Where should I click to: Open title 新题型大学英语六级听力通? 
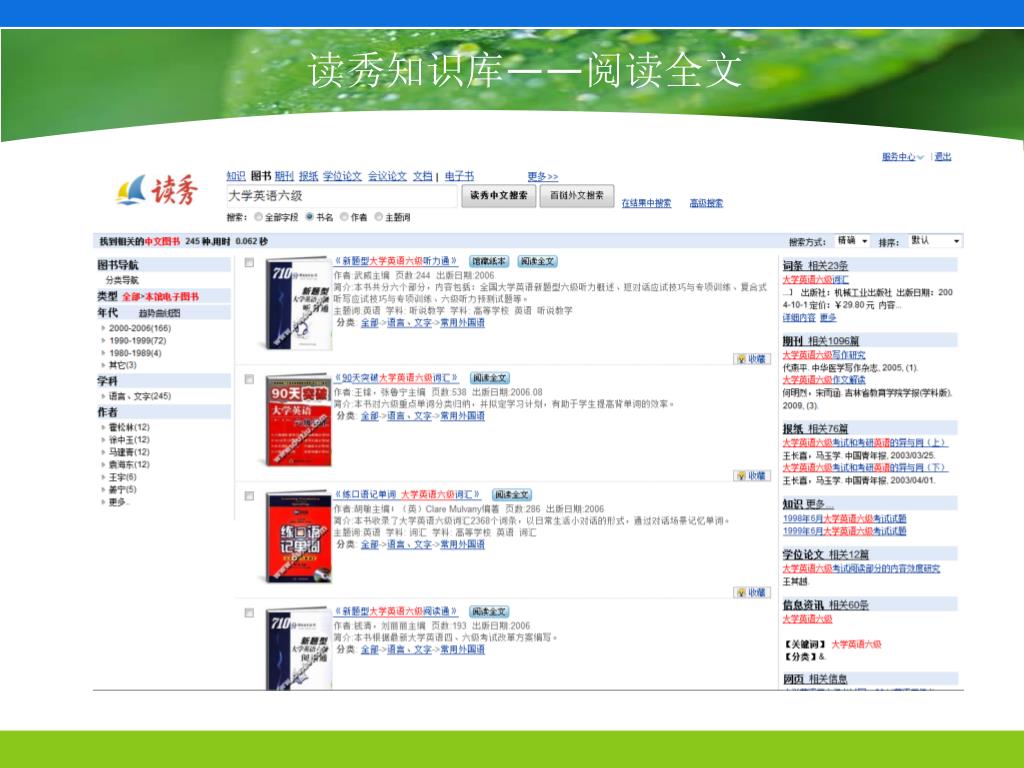(396, 261)
